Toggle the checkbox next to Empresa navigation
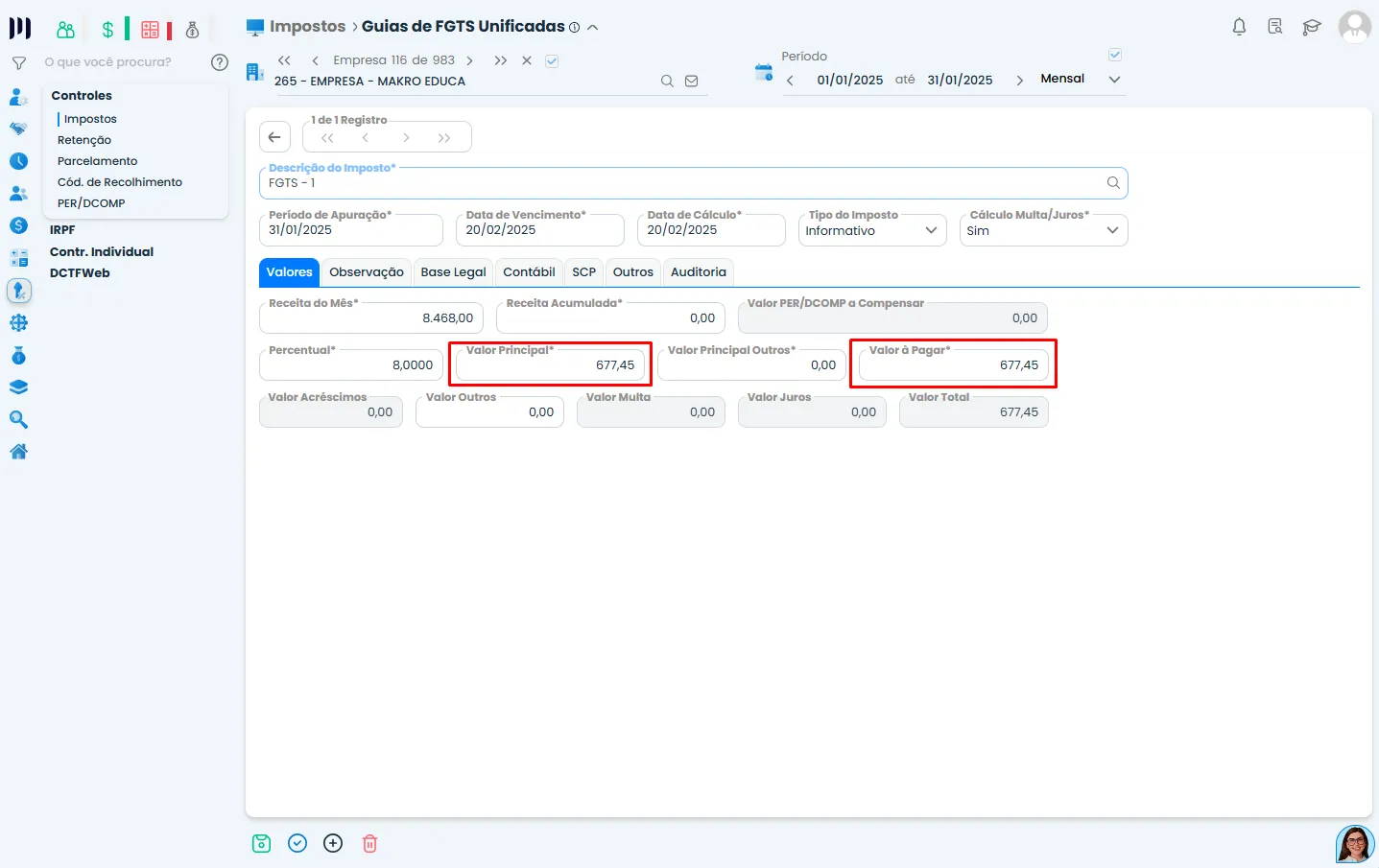The image size is (1379, 868). coord(552,60)
